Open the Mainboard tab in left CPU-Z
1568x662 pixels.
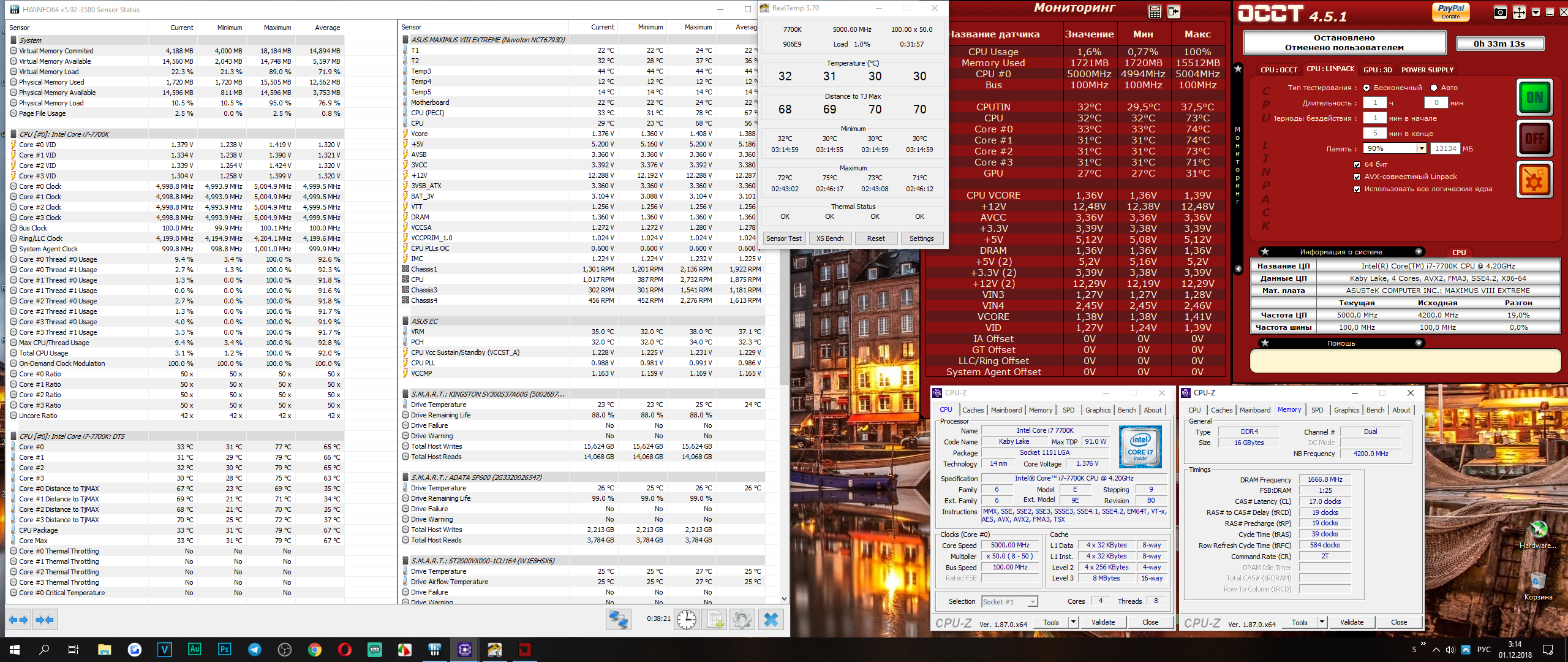[1006, 410]
